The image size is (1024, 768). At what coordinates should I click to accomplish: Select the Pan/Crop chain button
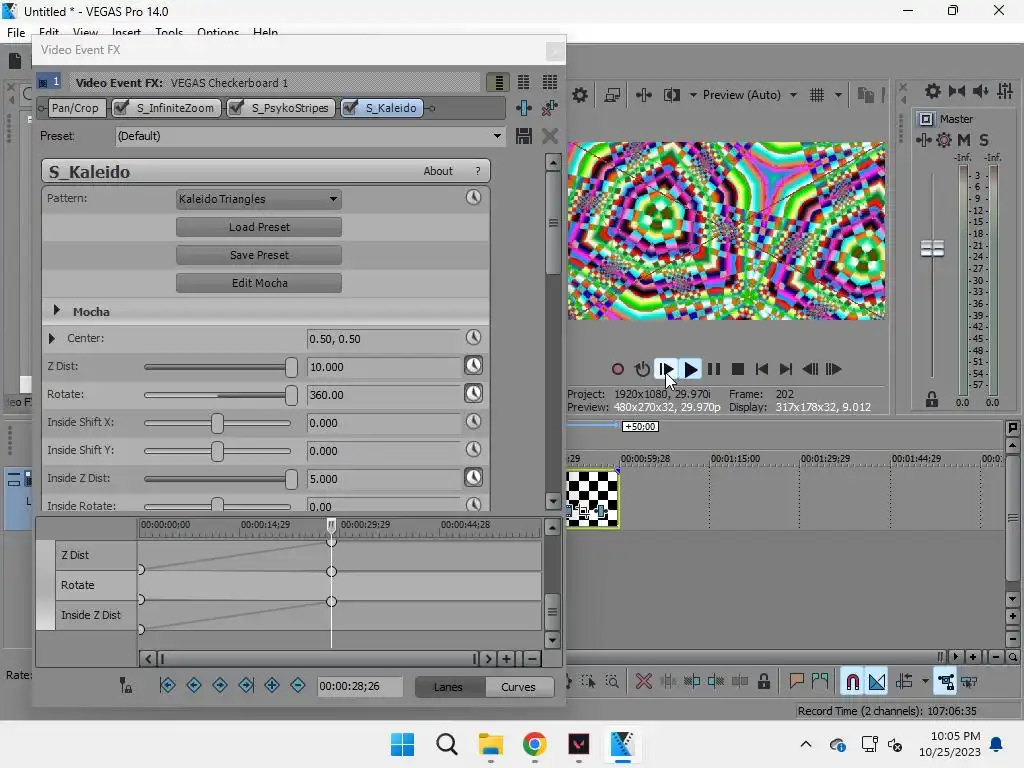click(x=75, y=108)
